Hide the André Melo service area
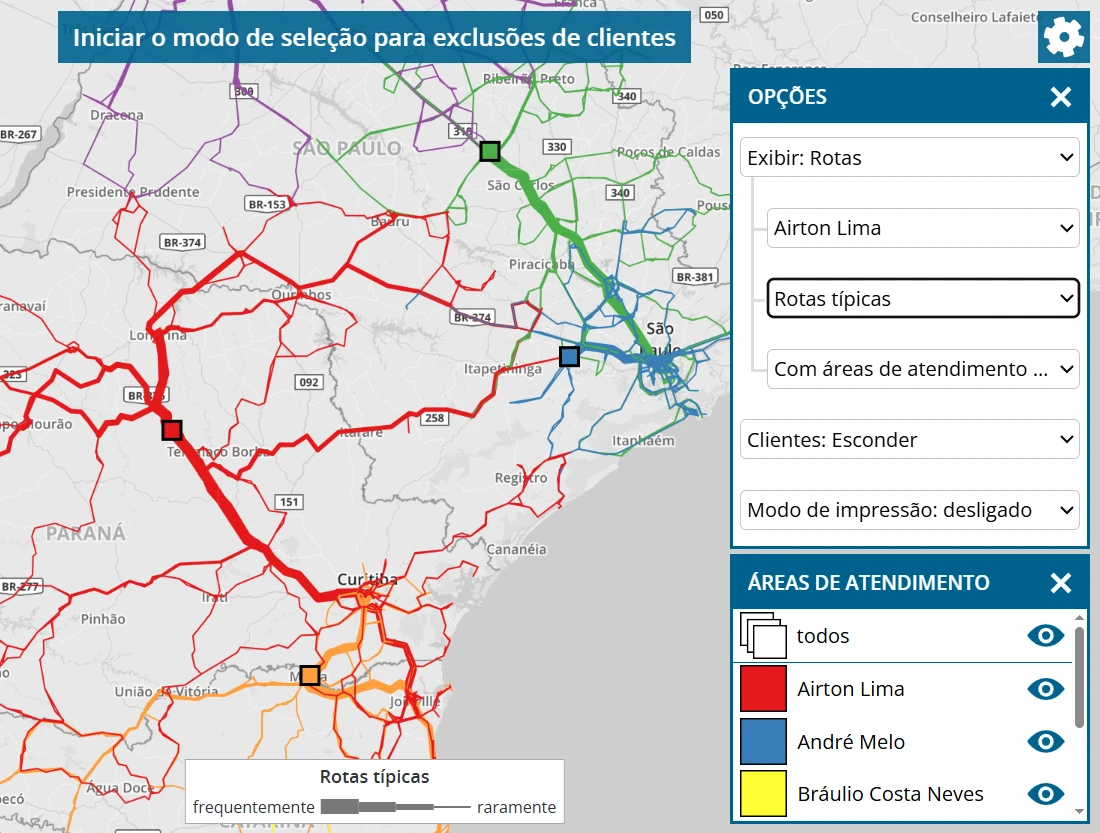Image resolution: width=1100 pixels, height=833 pixels. (x=1046, y=742)
